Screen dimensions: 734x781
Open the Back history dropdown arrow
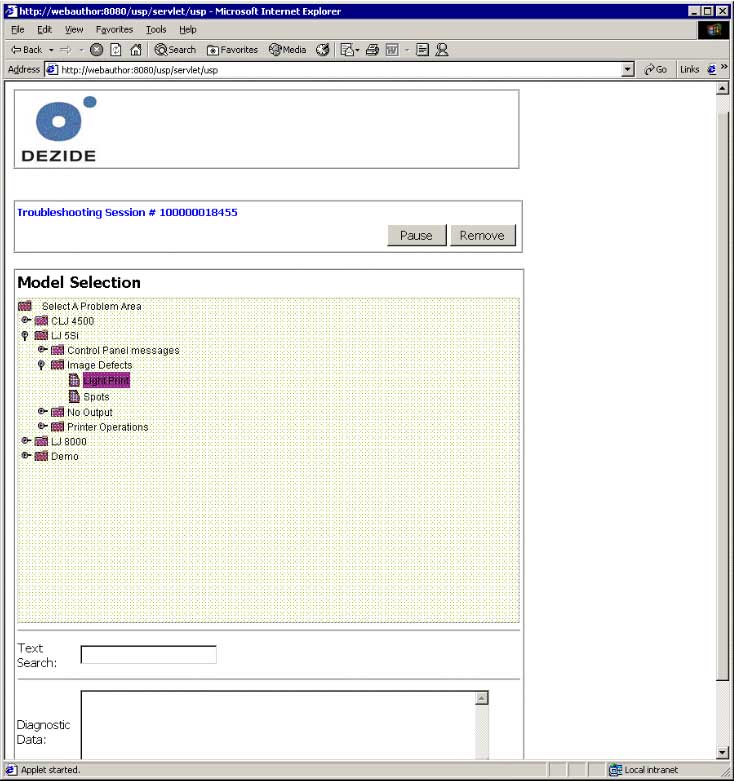click(x=51, y=50)
